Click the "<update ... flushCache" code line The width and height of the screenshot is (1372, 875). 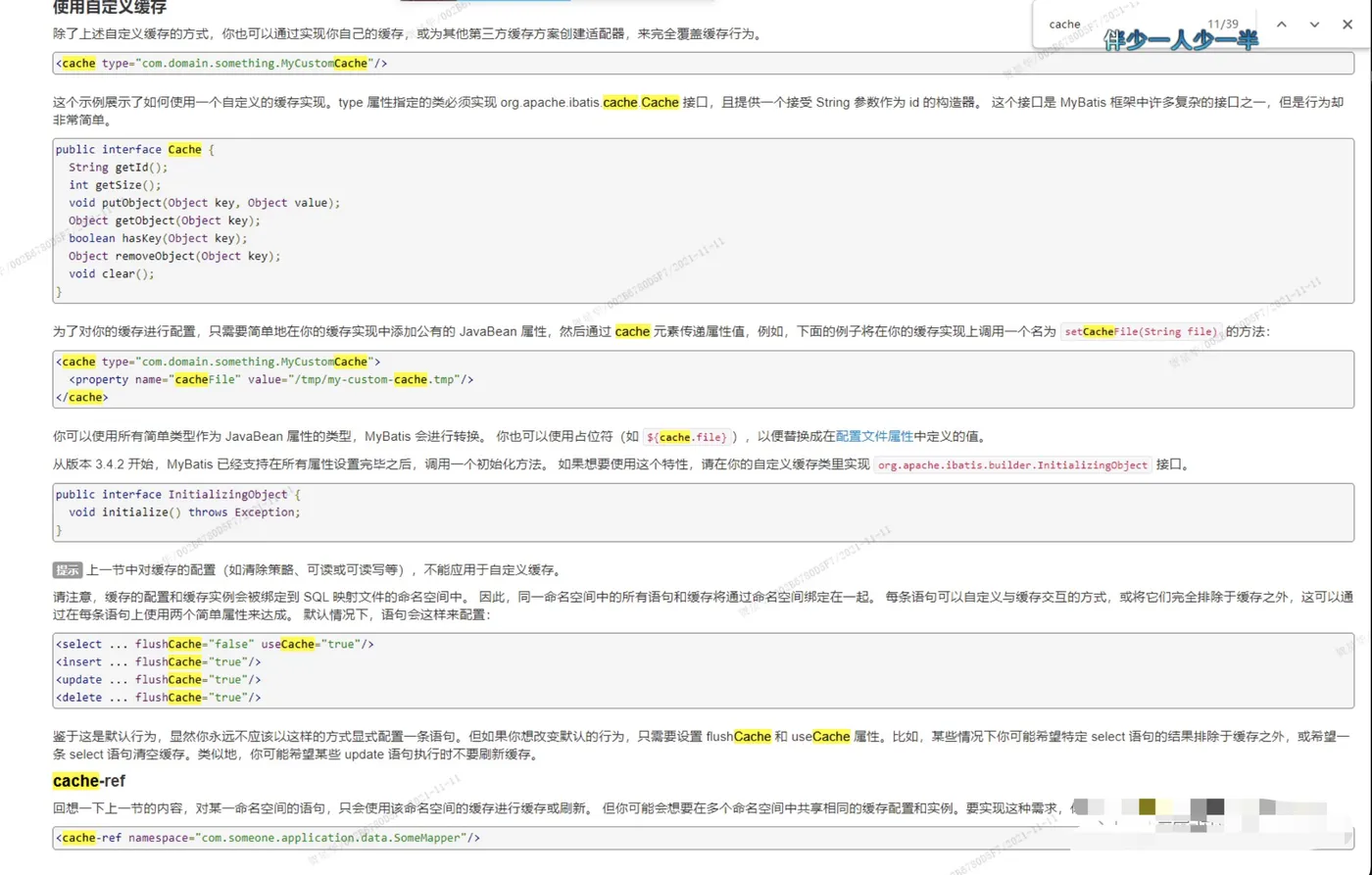click(159, 679)
